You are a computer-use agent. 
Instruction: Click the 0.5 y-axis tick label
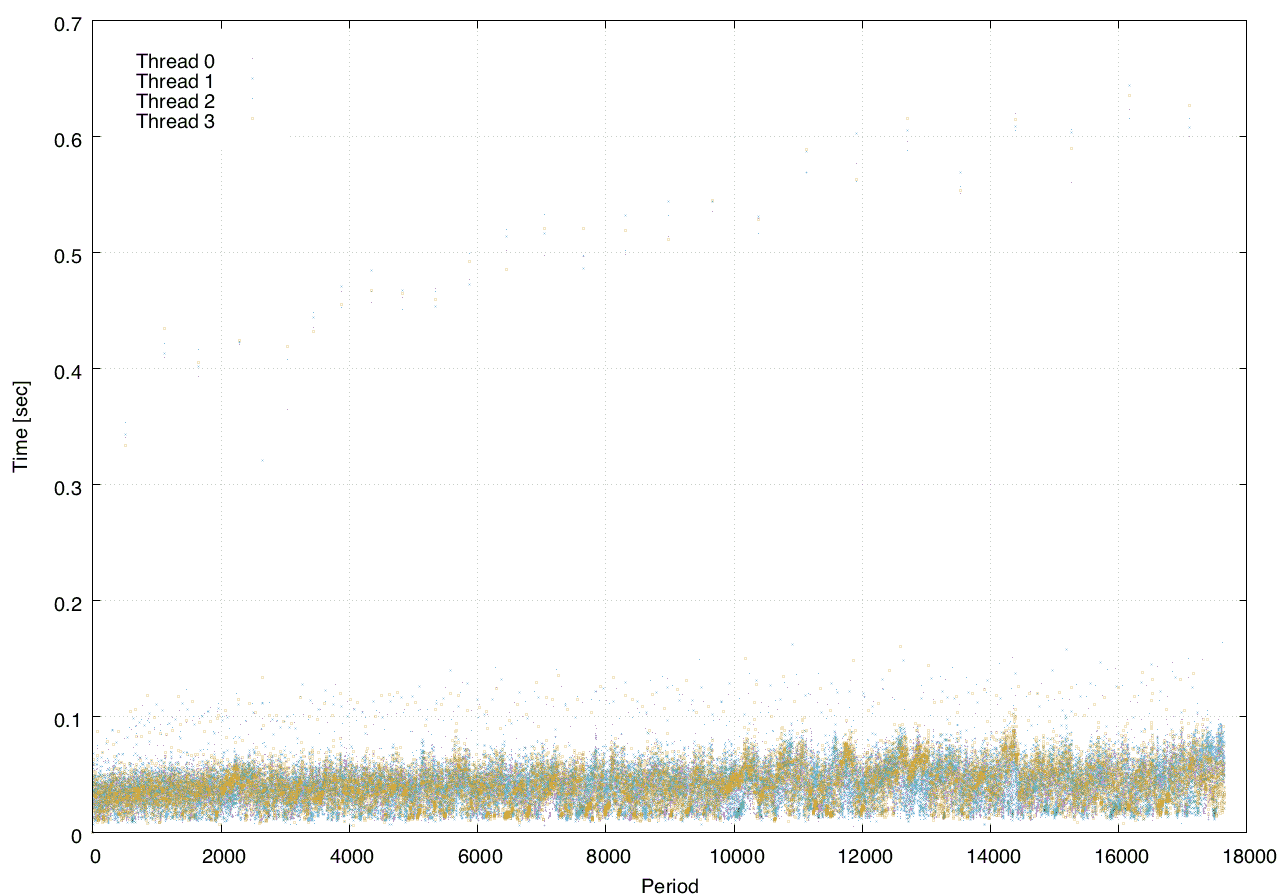point(68,253)
